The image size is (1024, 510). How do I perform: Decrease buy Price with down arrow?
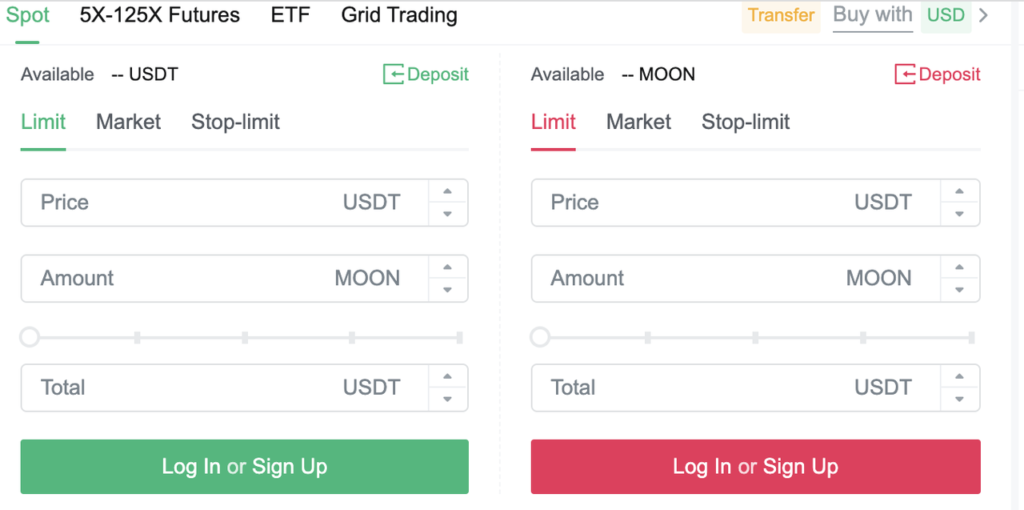[447, 214]
